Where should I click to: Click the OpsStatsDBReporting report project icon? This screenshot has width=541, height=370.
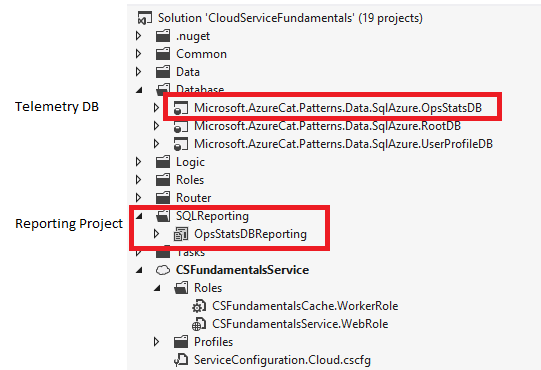point(180,234)
